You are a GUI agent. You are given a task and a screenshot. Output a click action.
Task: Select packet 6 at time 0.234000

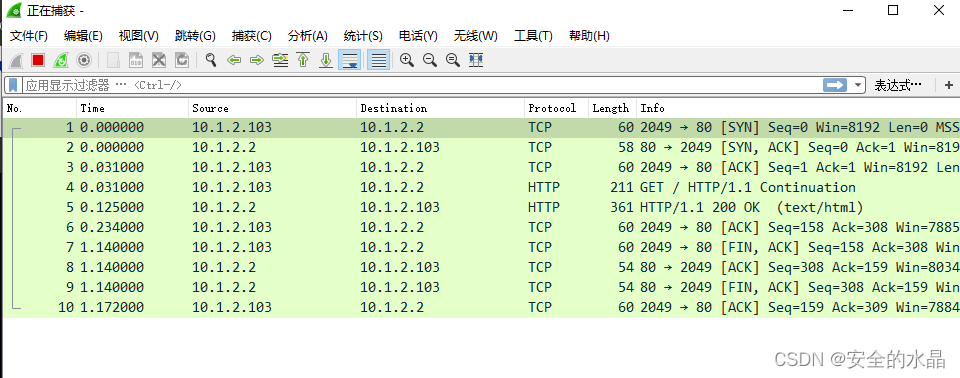coord(481,227)
